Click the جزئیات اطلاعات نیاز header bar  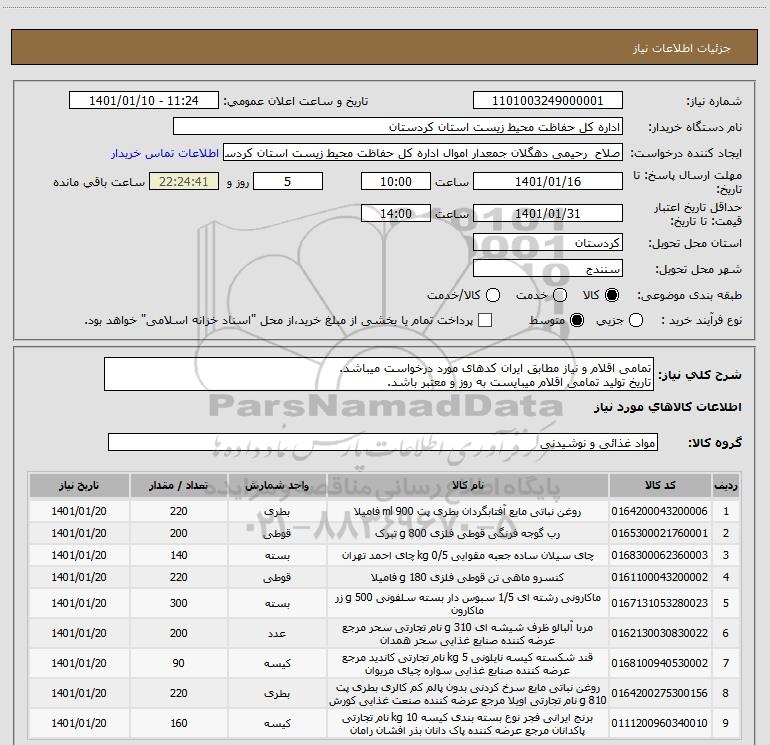pos(384,48)
